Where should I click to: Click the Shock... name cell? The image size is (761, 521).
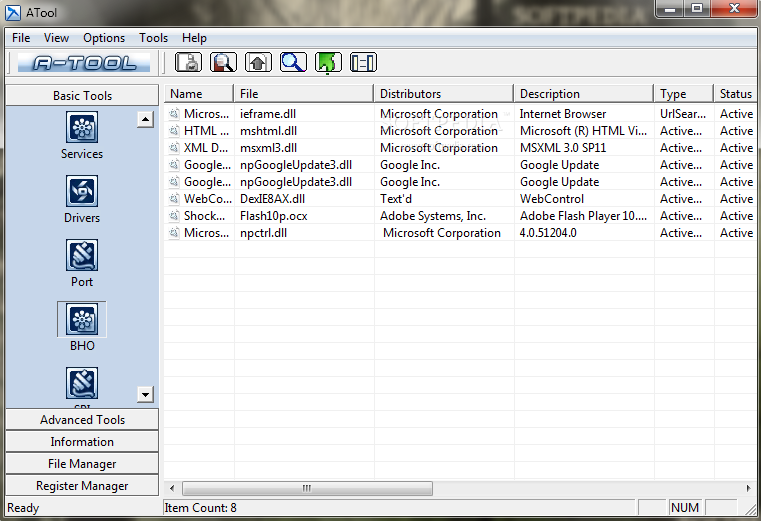[204, 216]
